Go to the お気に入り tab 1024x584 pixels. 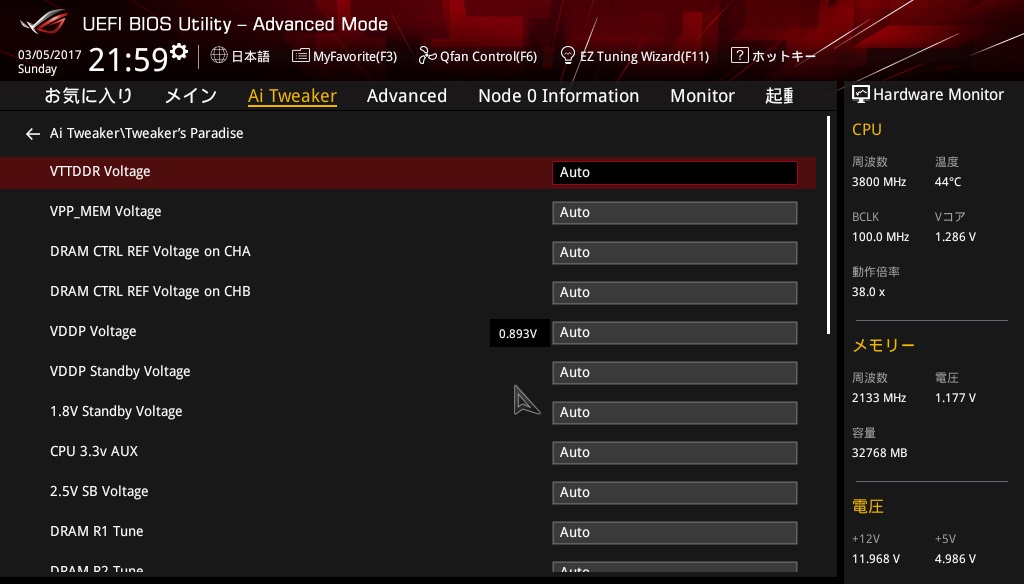(x=88, y=96)
